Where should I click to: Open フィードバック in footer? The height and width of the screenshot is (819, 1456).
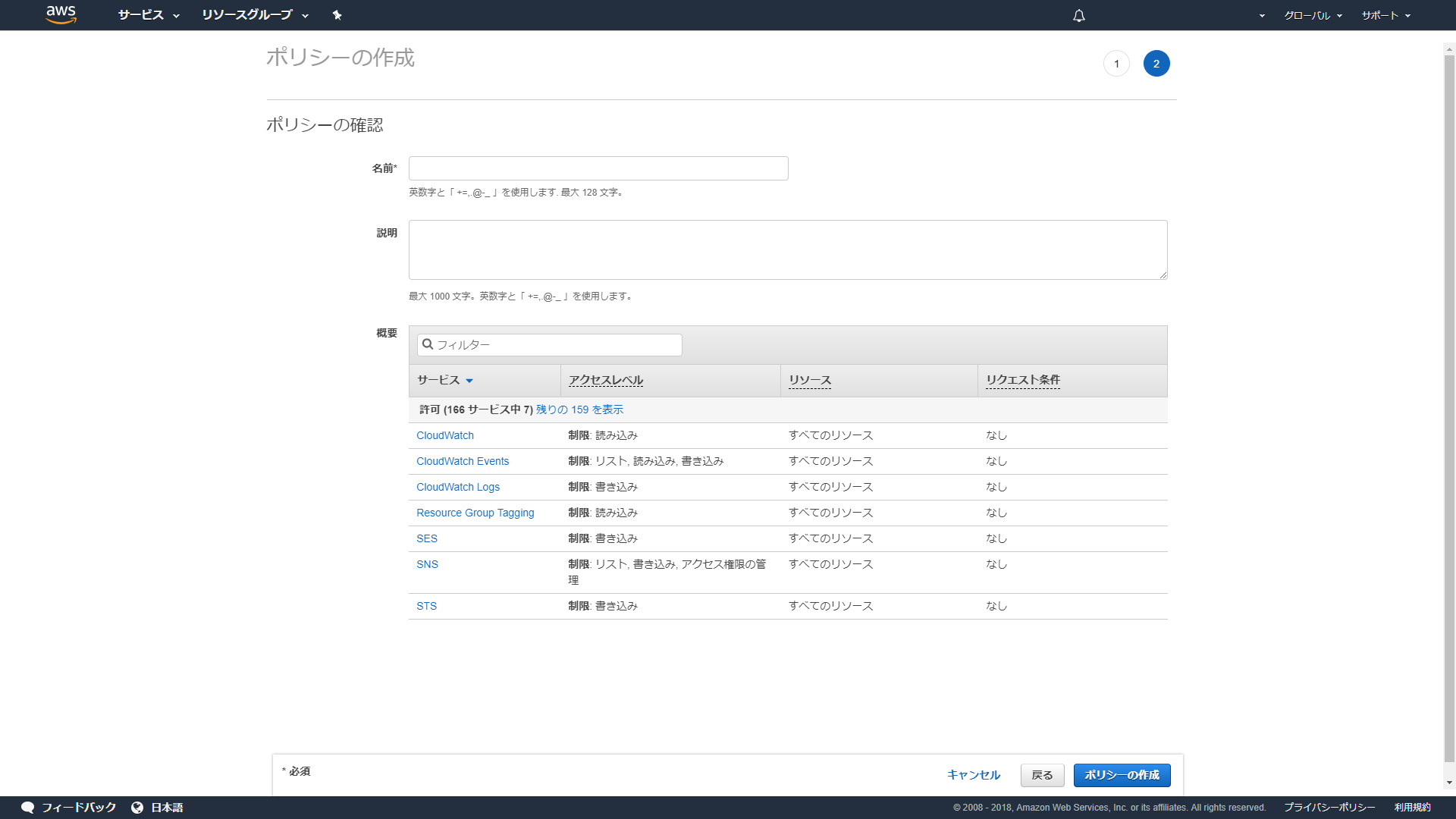point(79,808)
